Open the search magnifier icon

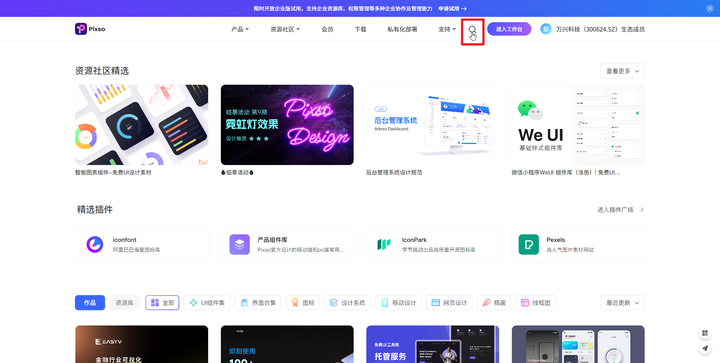pos(472,29)
